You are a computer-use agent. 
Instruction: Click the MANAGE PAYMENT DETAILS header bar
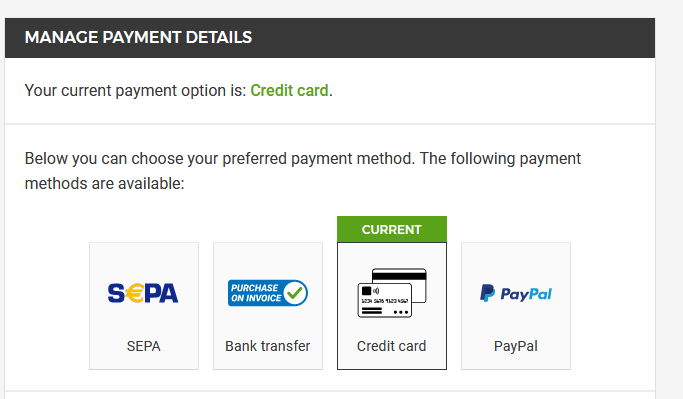click(x=330, y=38)
